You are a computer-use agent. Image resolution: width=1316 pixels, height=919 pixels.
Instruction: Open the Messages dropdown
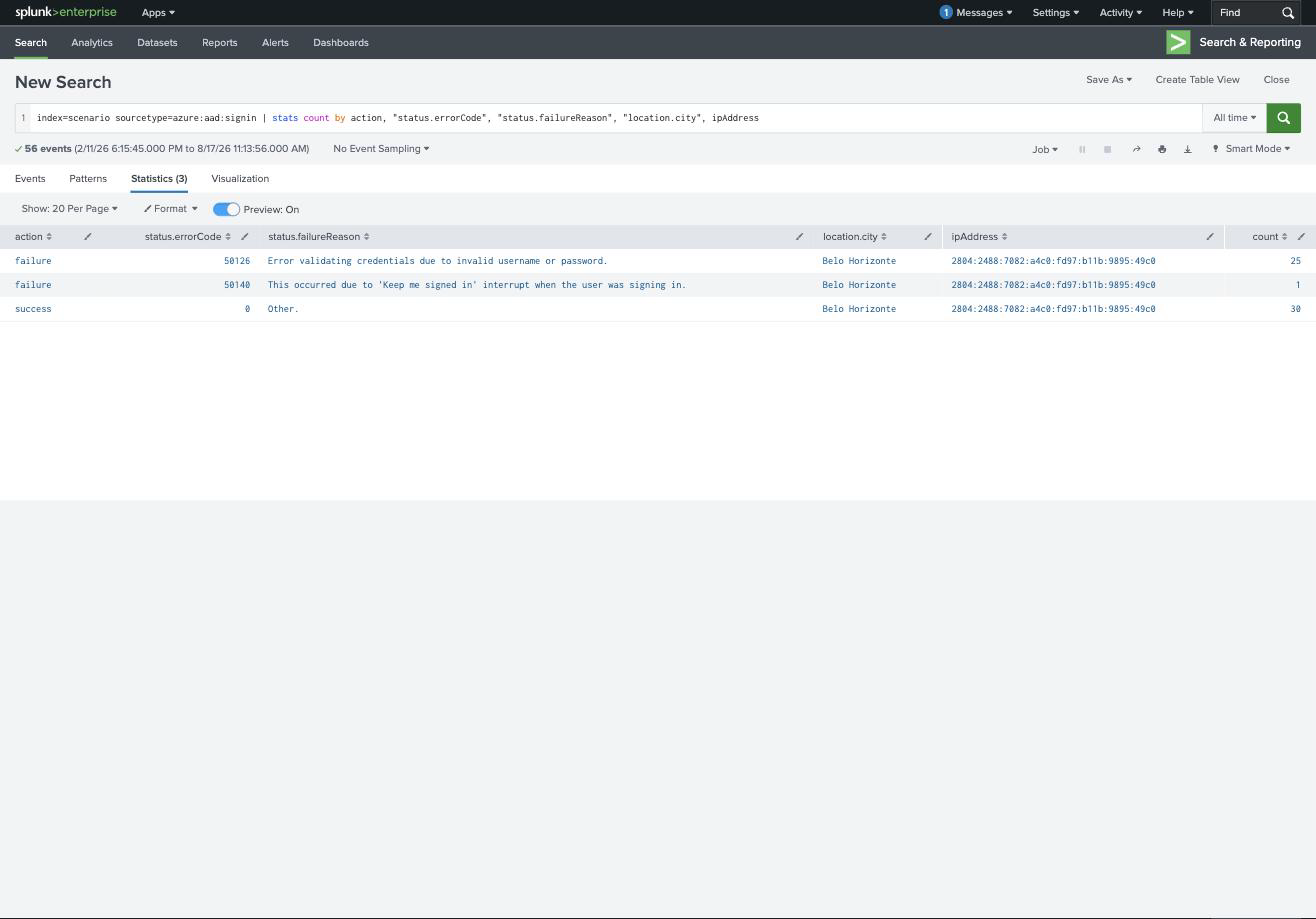[x=984, y=12]
